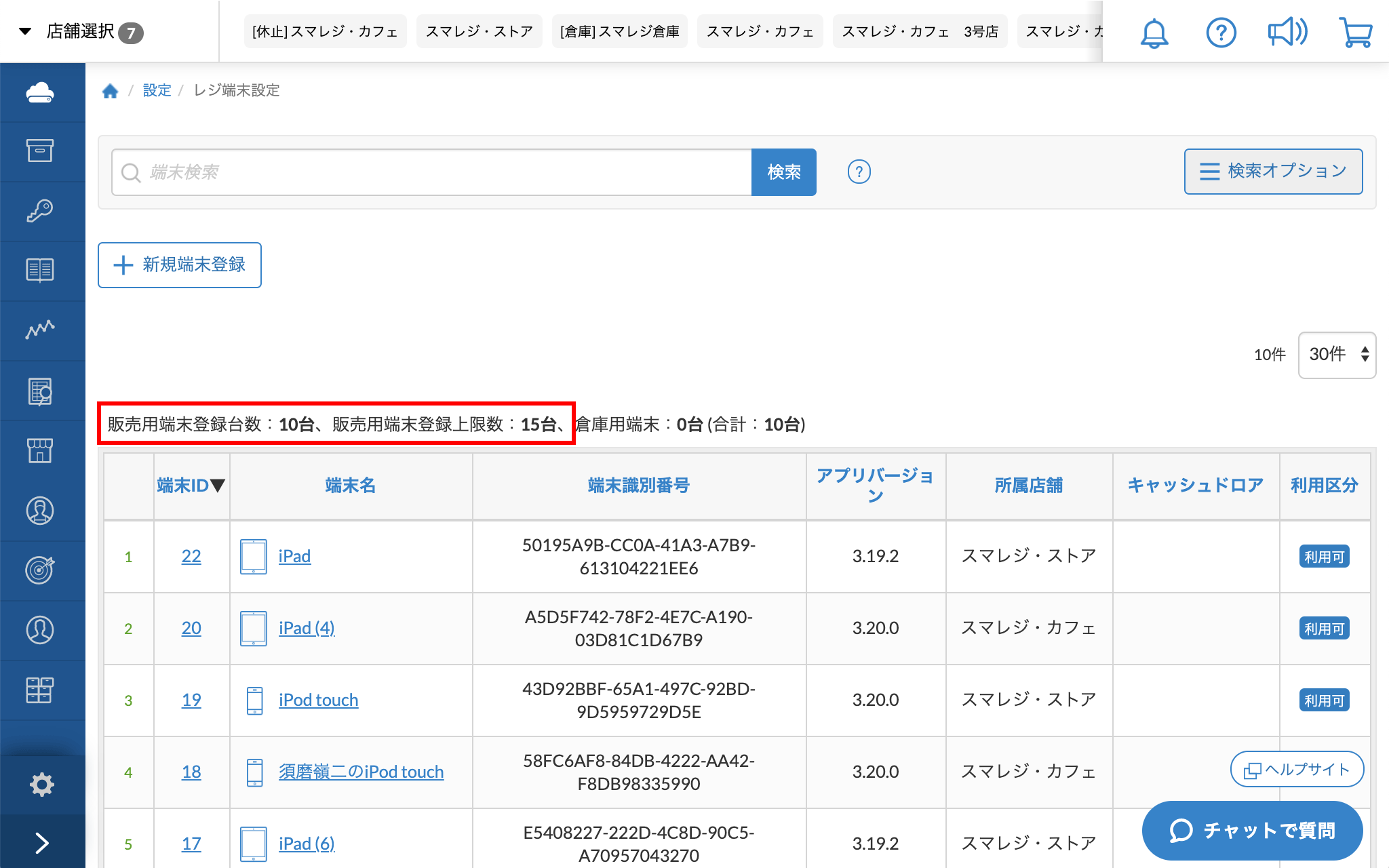This screenshot has width=1389, height=868.
Task: Click the 新規端末登録 button
Action: [x=180, y=265]
